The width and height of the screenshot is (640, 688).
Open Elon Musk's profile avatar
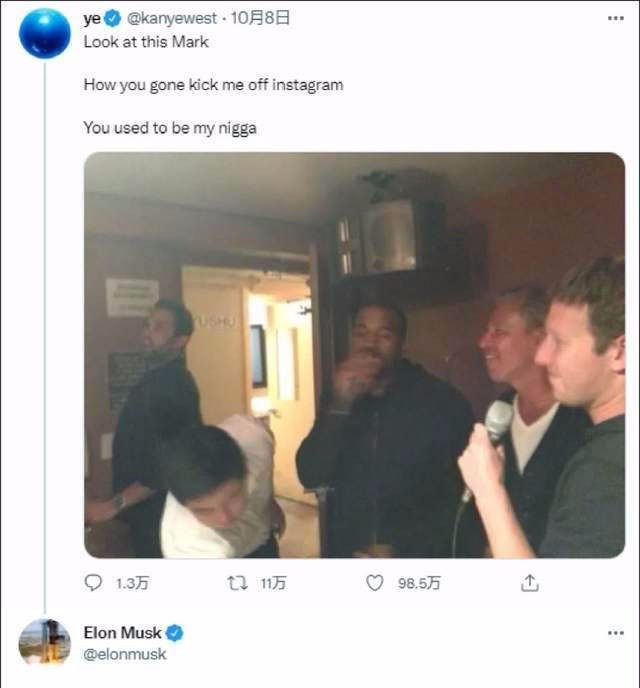pyautogui.click(x=45, y=642)
